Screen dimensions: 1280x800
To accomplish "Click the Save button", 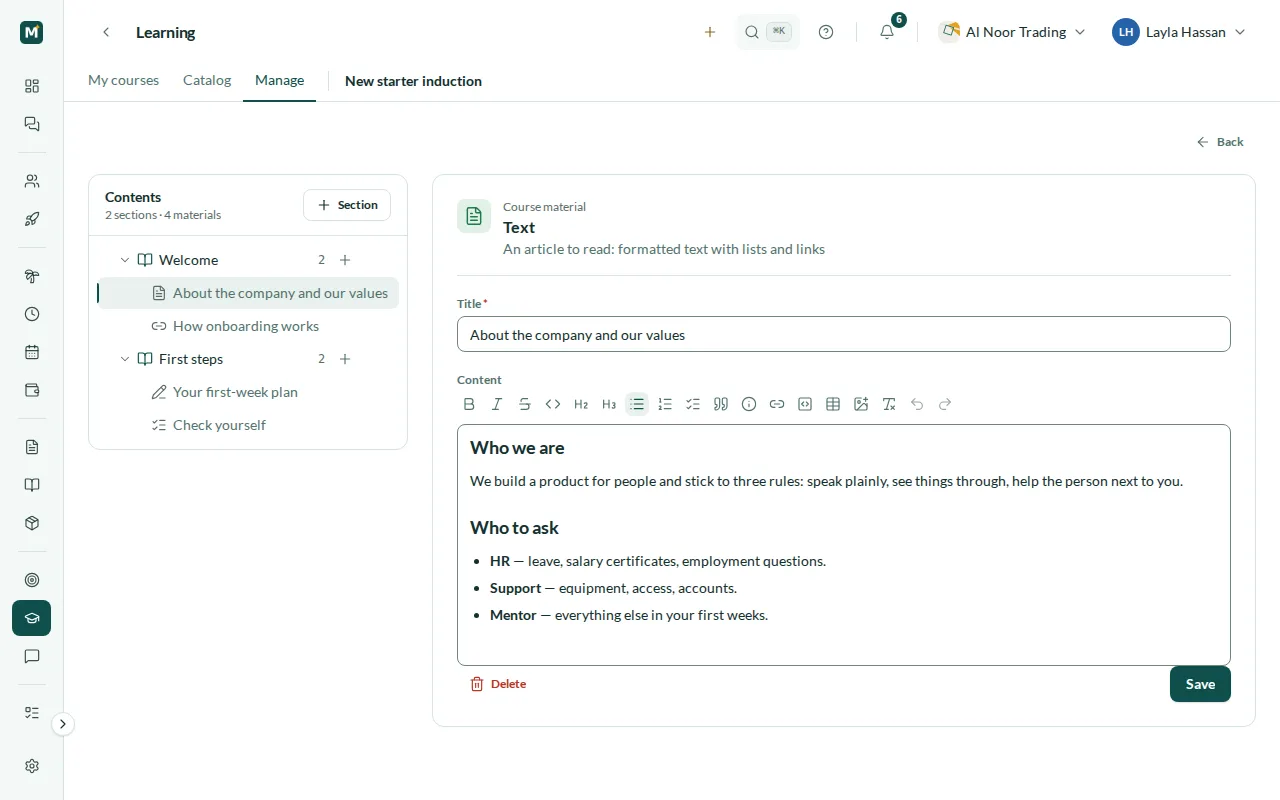I will point(1200,684).
